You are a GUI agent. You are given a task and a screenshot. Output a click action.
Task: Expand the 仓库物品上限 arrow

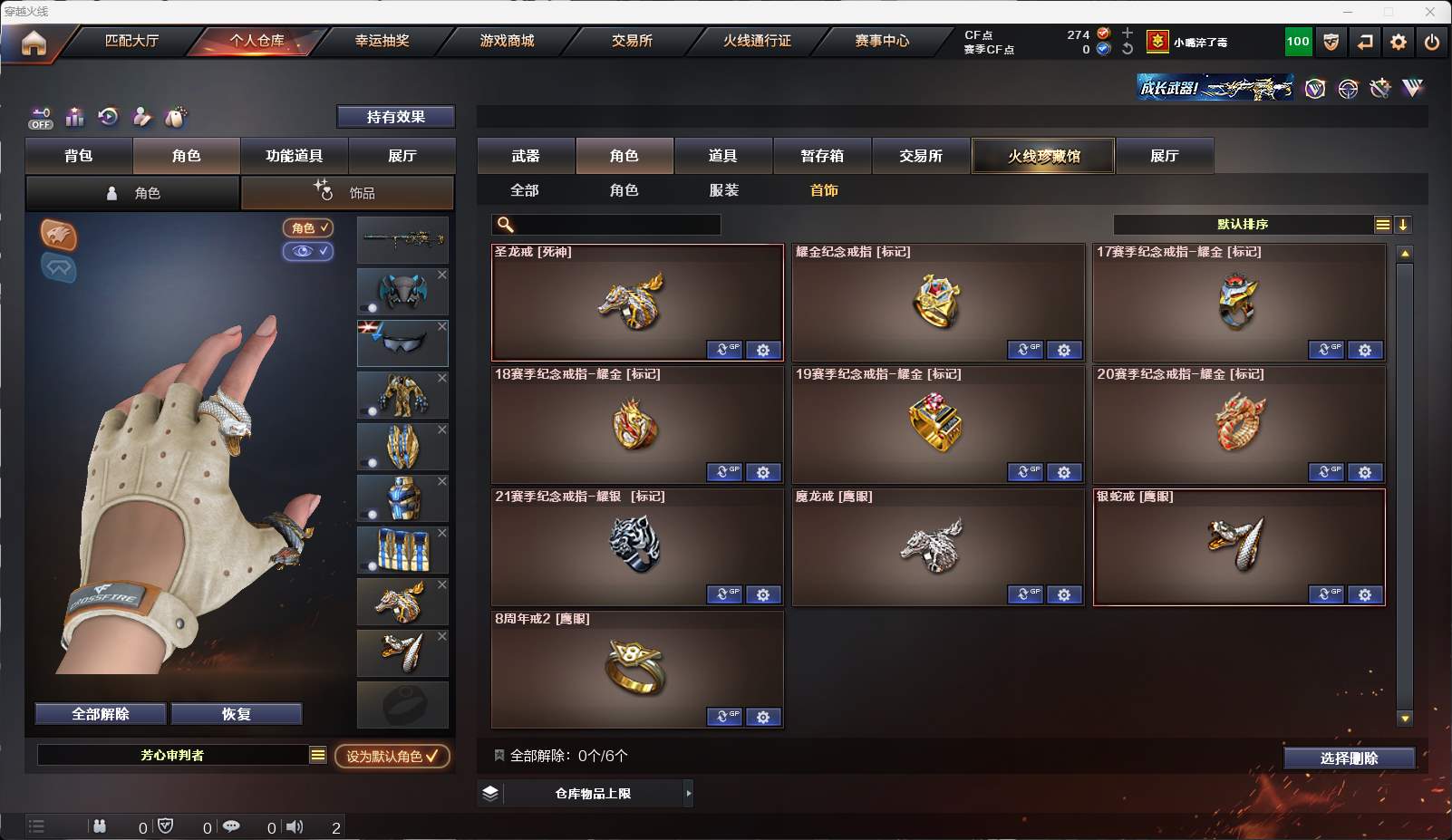click(x=689, y=794)
